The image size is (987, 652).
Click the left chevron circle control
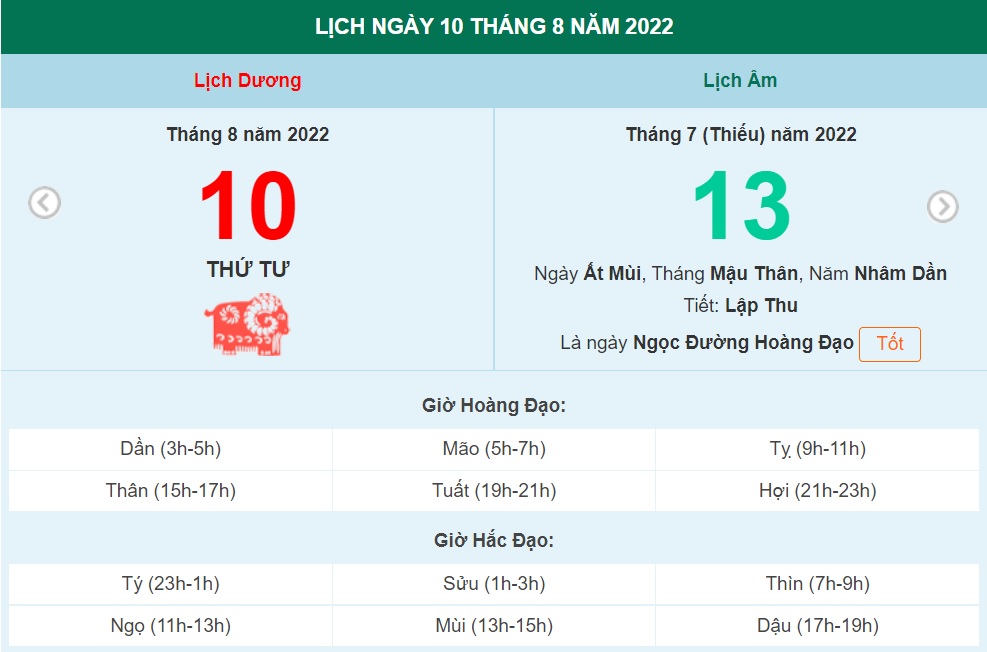[x=43, y=203]
